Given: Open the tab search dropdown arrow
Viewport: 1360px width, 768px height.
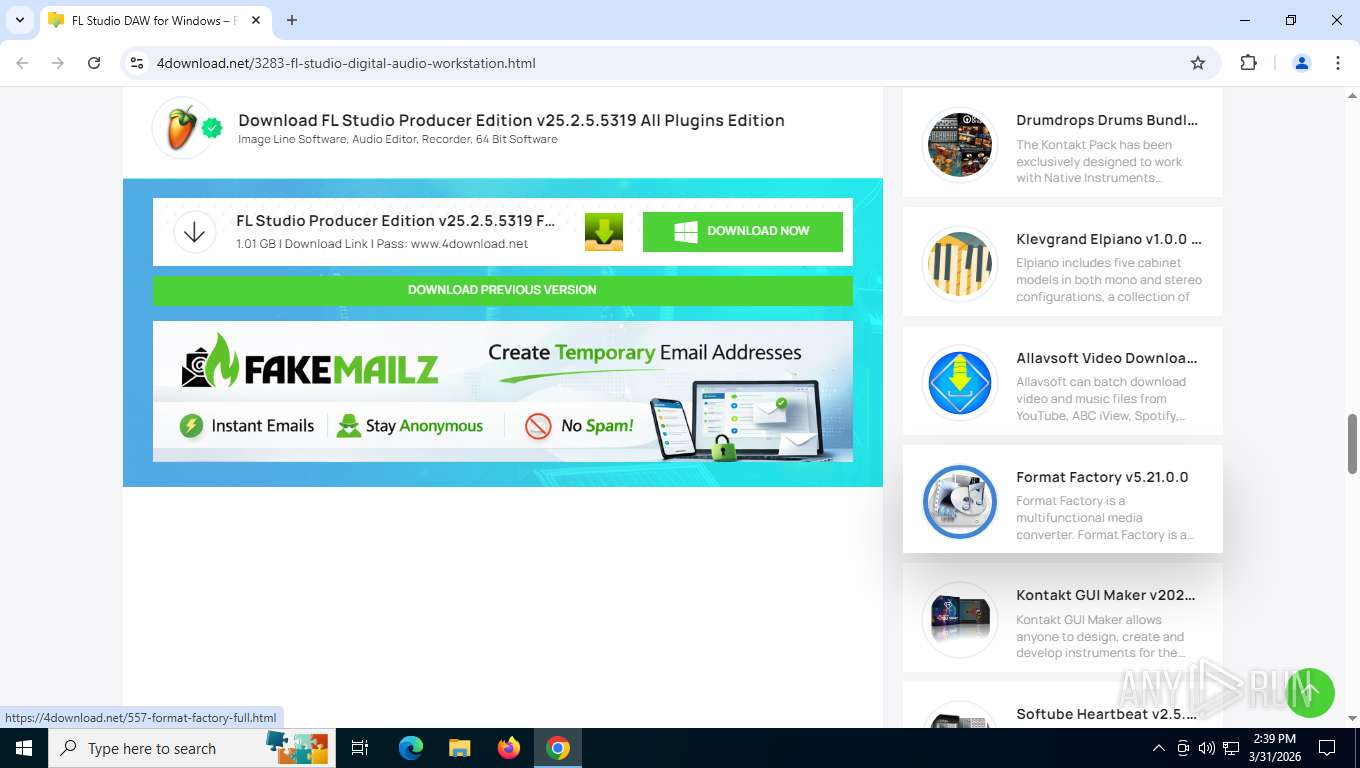Looking at the screenshot, I should click(x=19, y=20).
